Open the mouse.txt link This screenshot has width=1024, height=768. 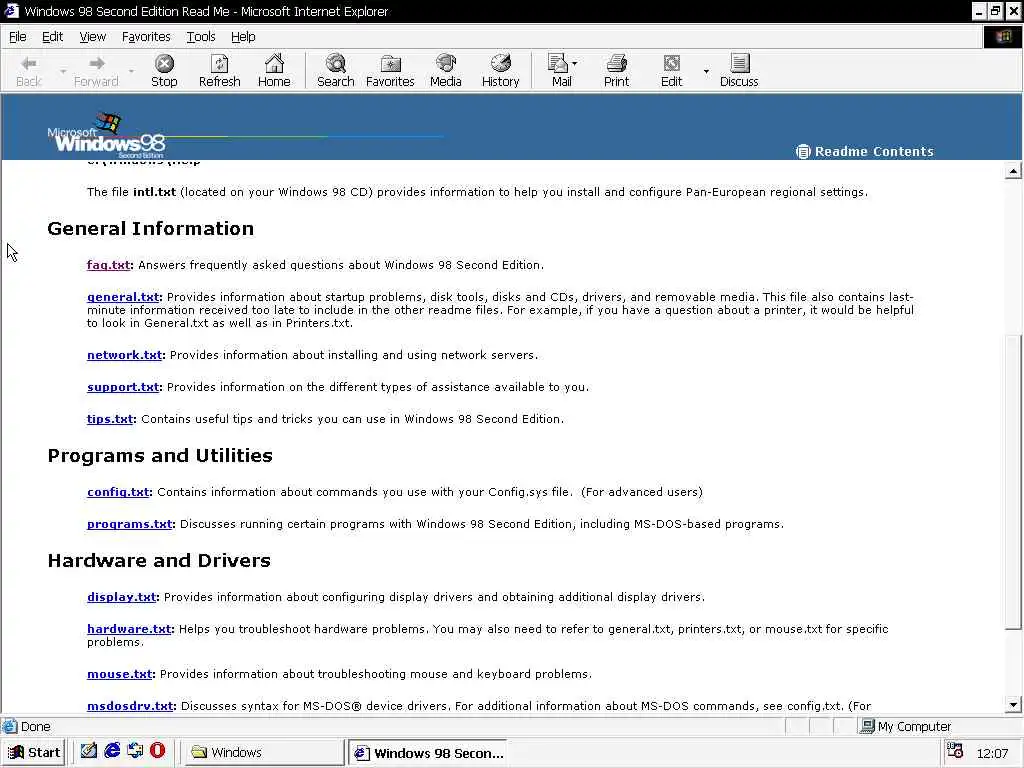click(x=120, y=675)
